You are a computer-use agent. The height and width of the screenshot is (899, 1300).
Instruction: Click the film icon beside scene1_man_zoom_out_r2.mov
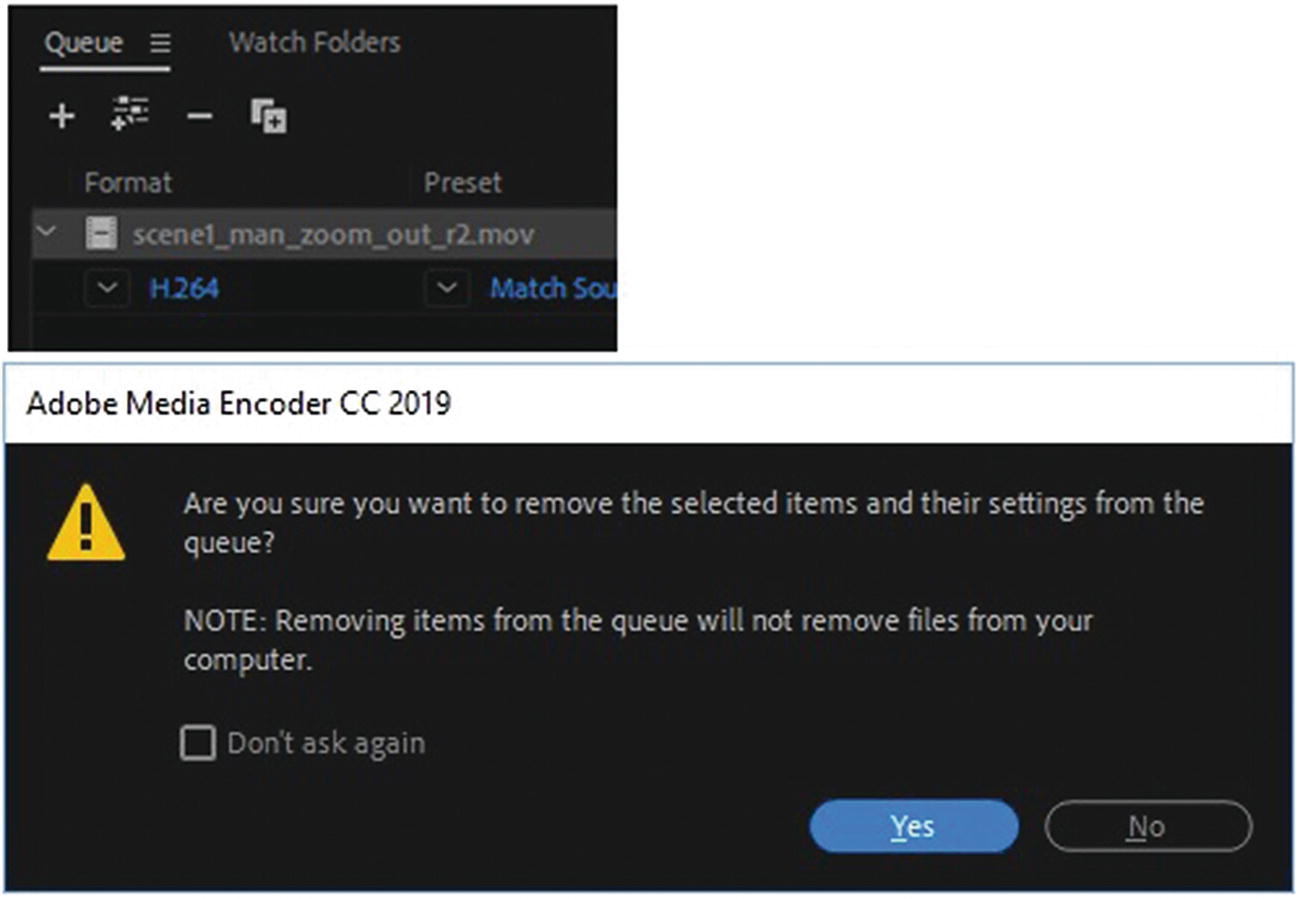tap(101, 235)
